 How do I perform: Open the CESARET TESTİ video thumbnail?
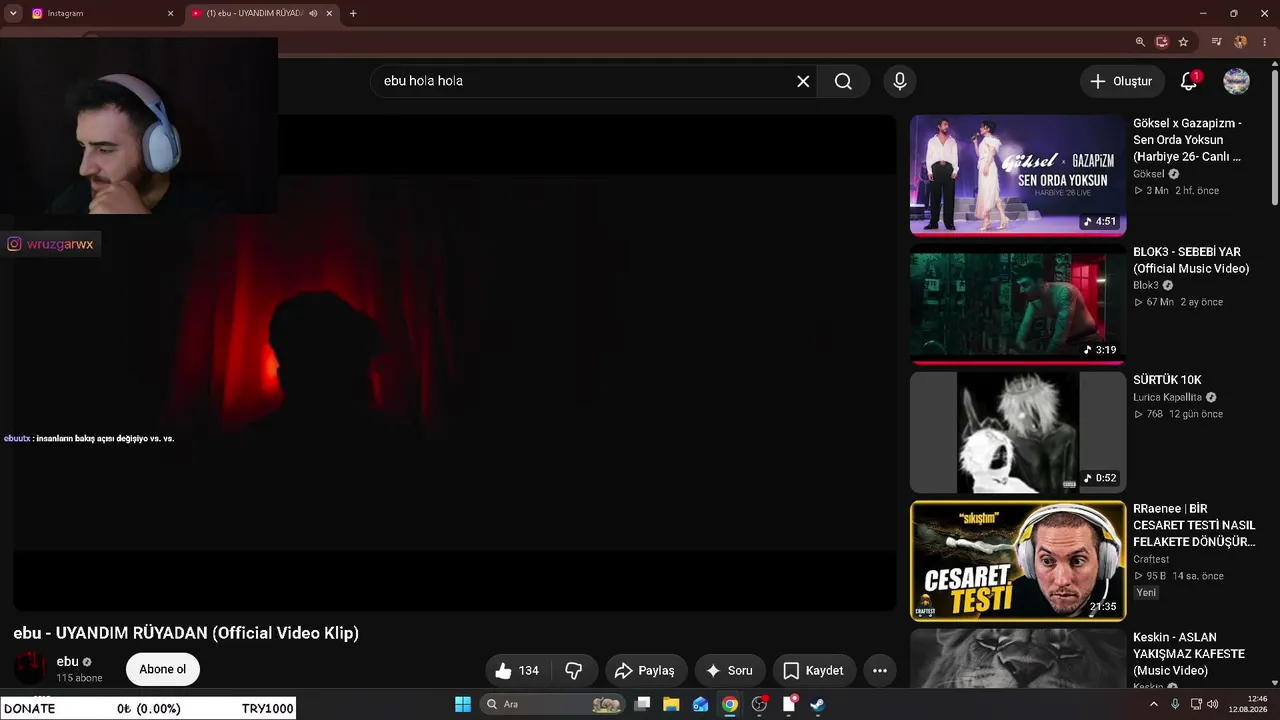pyautogui.click(x=1018, y=561)
